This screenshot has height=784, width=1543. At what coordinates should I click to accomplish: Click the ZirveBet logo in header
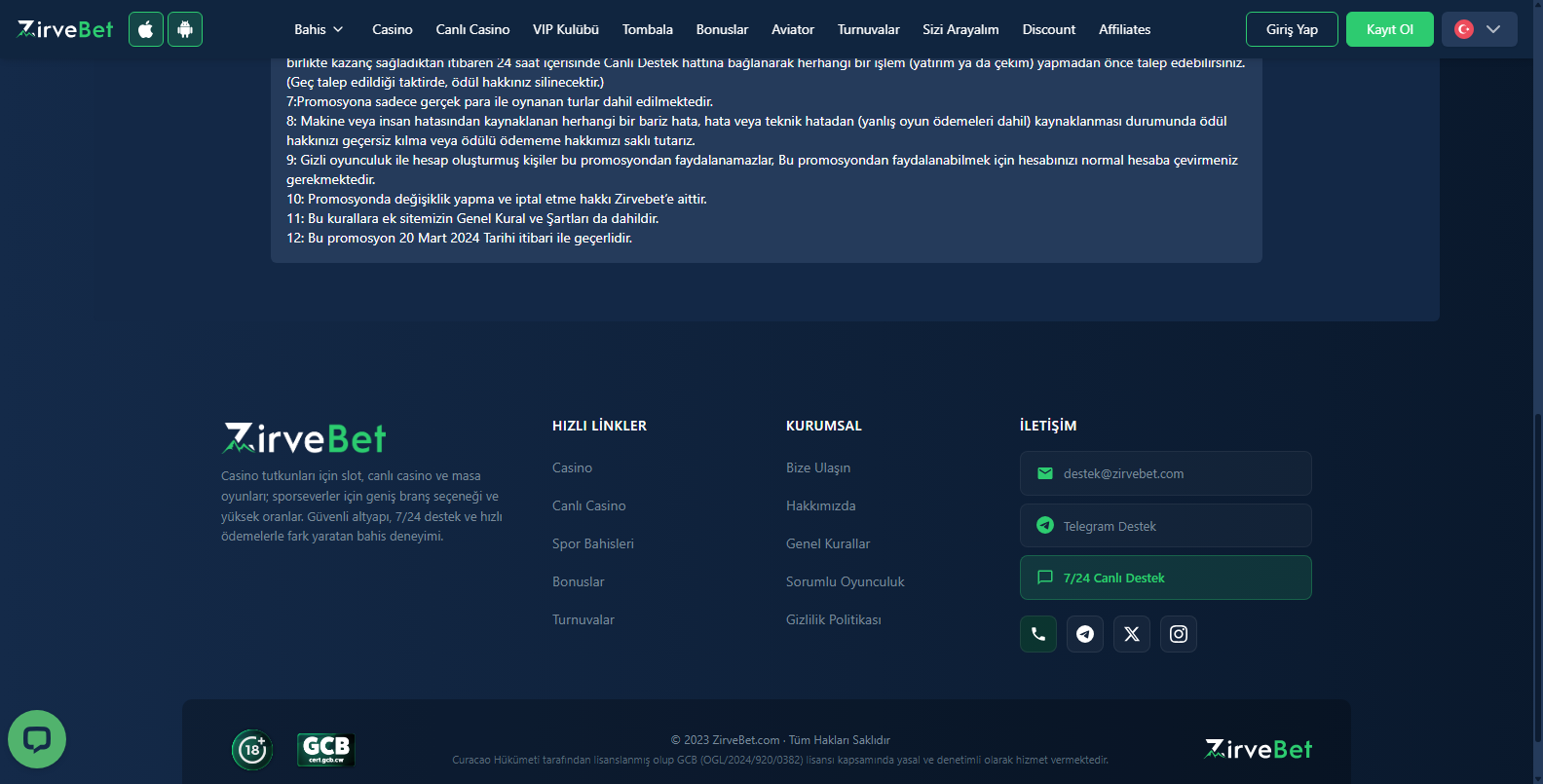(65, 29)
